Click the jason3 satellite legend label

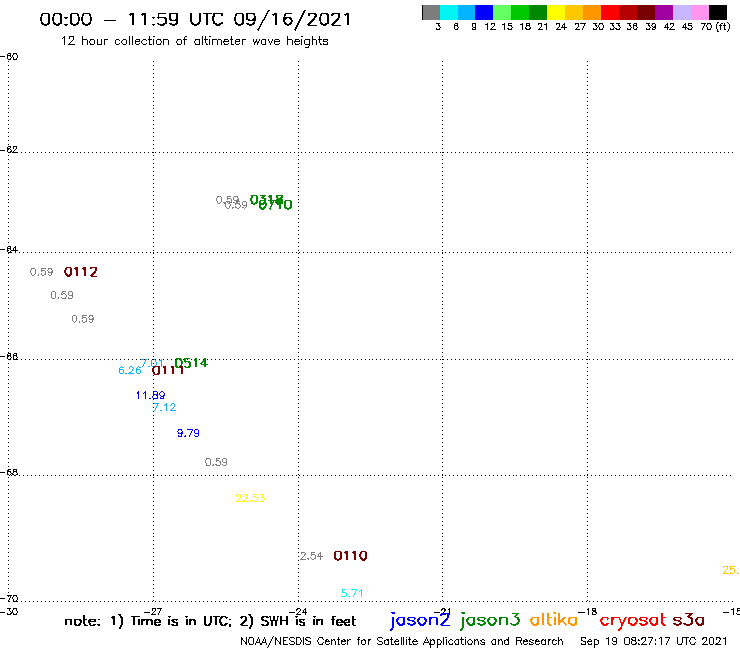click(490, 620)
